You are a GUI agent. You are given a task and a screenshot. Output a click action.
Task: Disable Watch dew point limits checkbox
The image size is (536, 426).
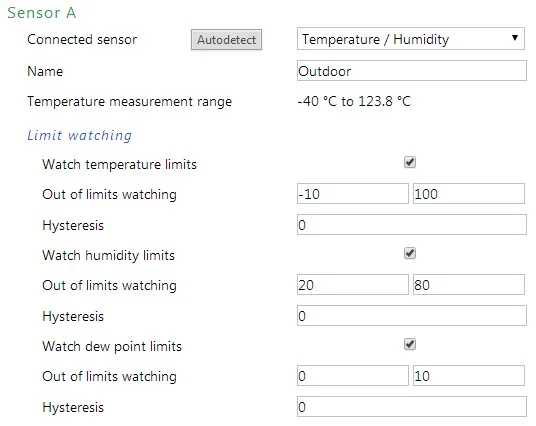[x=410, y=344]
